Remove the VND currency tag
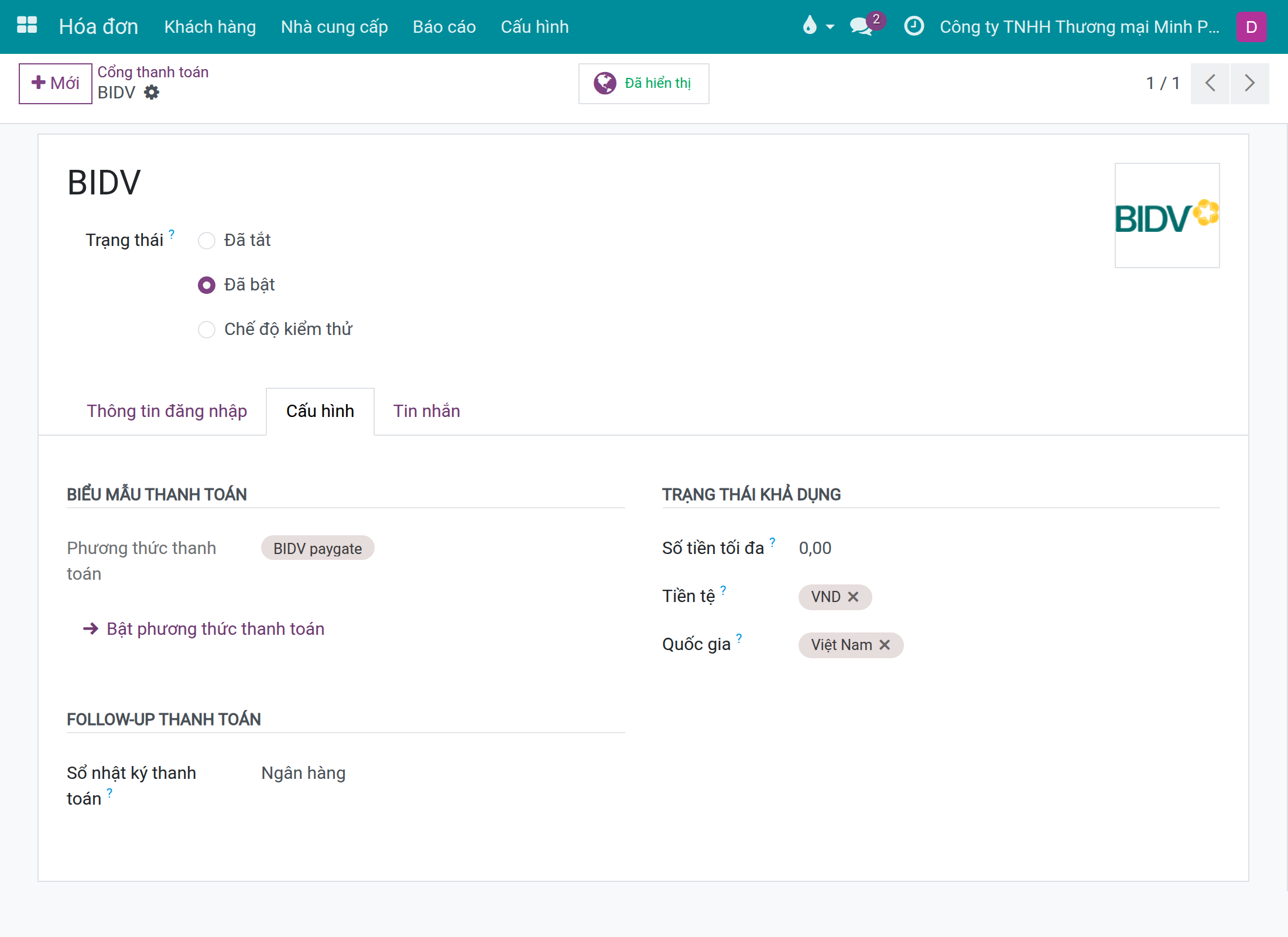This screenshot has width=1288, height=937. point(854,597)
